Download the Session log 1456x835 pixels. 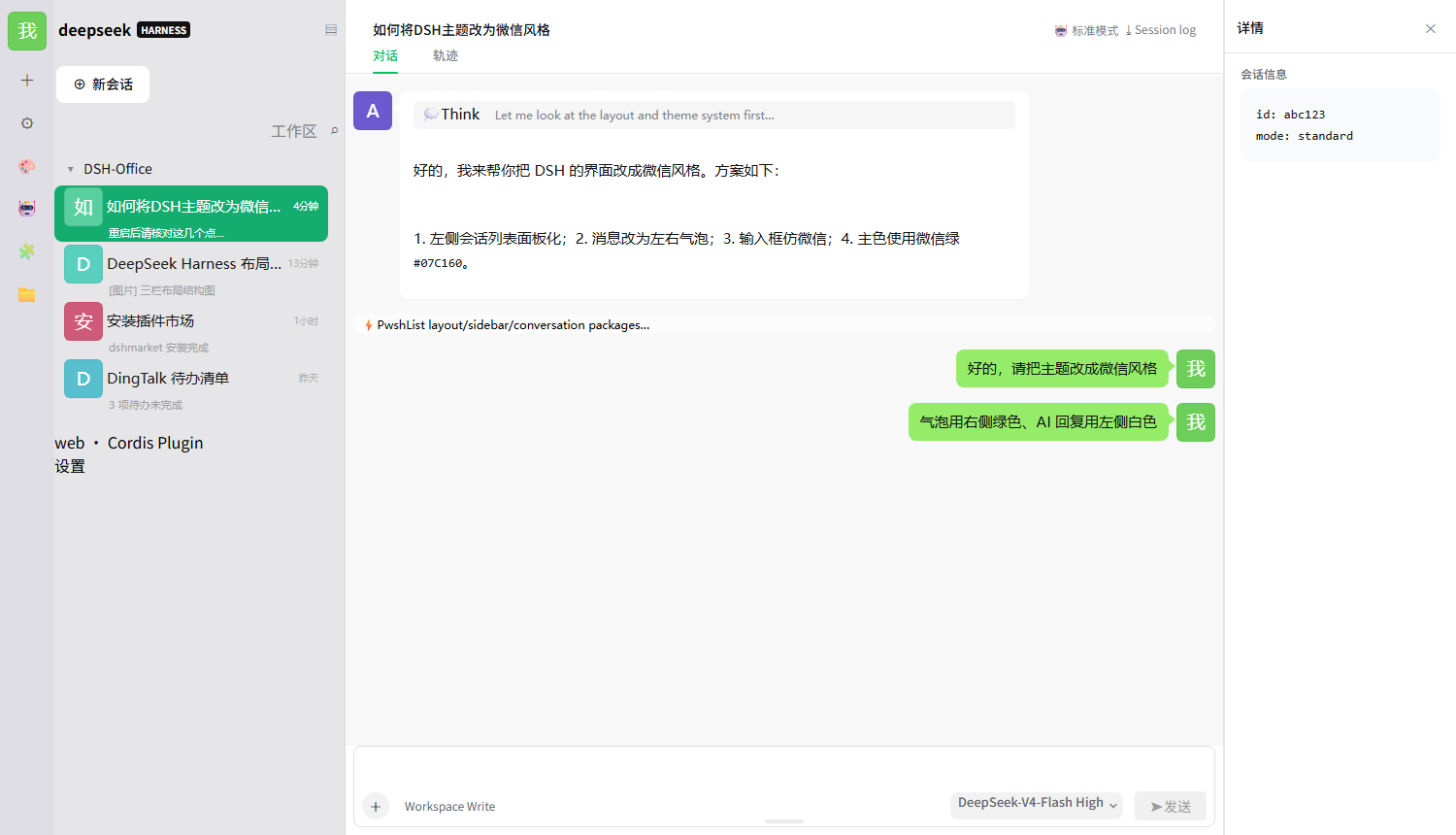click(x=1161, y=30)
